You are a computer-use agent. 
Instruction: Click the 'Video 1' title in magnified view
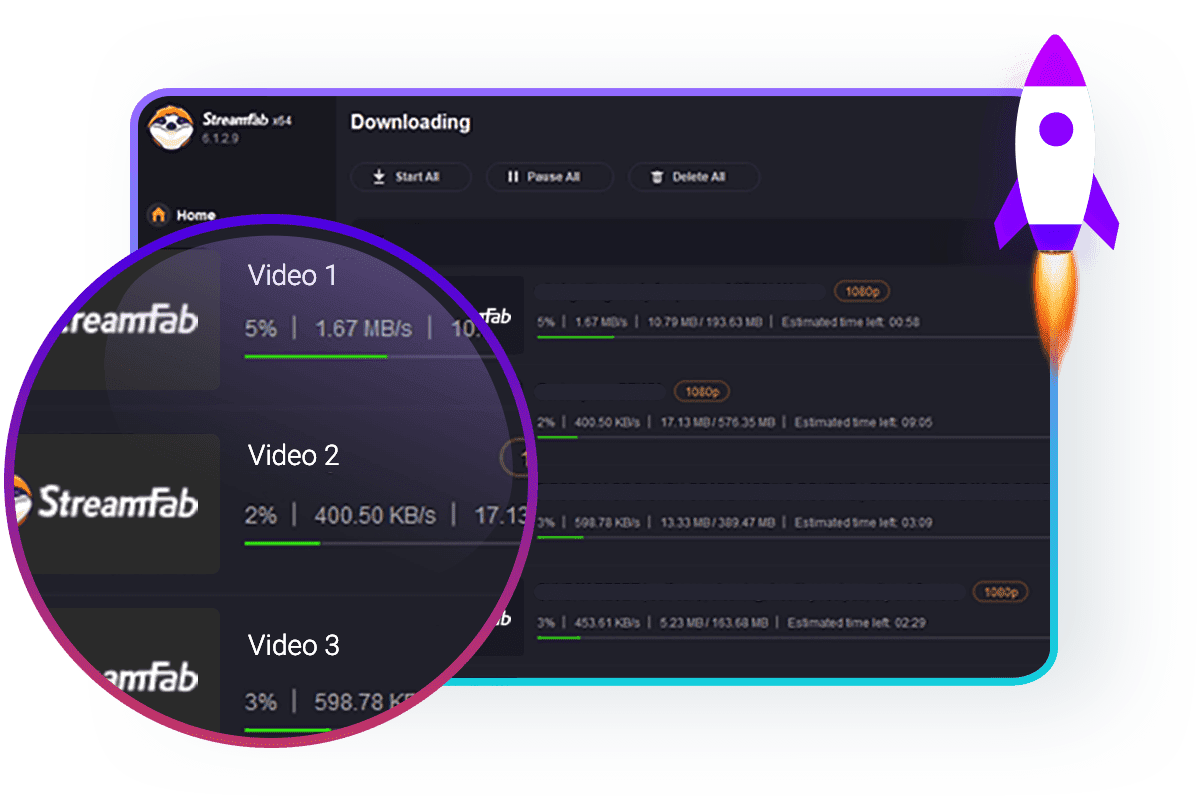coord(292,276)
